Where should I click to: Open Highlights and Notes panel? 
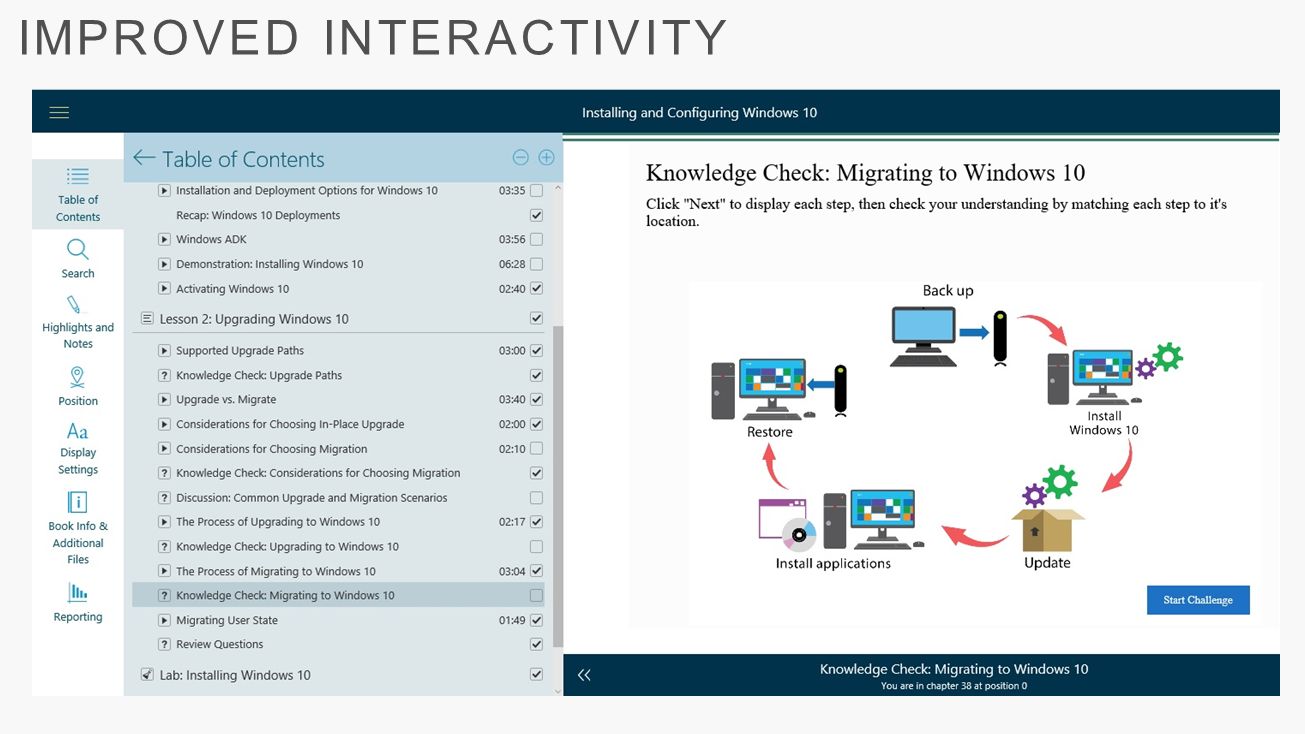pos(78,322)
